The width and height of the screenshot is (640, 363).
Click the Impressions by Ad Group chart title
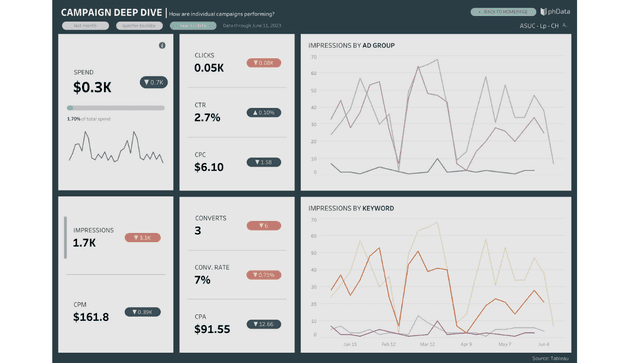tap(351, 45)
